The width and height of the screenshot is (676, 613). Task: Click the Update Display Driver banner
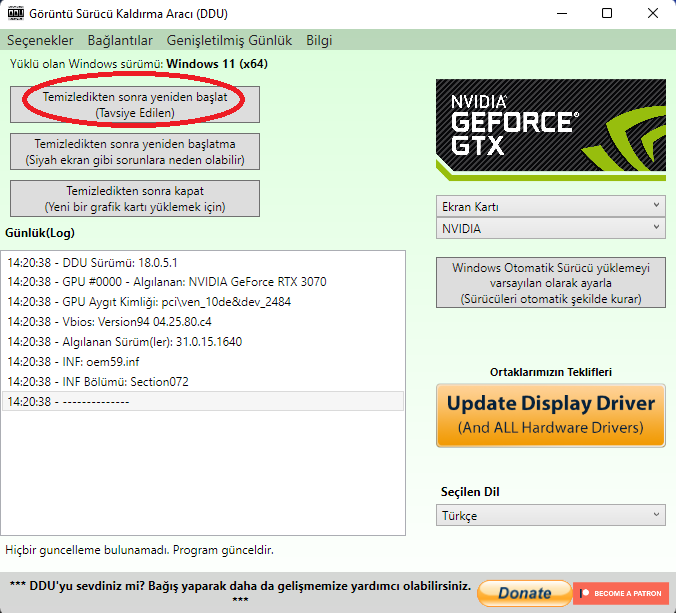[x=551, y=416]
